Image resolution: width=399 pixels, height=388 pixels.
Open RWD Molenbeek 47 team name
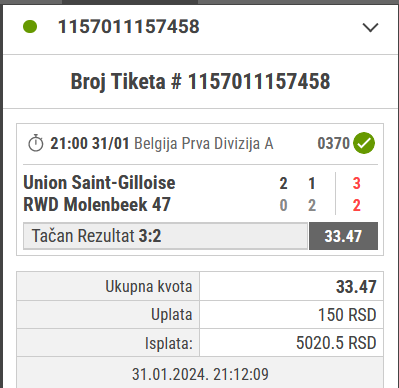point(97,204)
